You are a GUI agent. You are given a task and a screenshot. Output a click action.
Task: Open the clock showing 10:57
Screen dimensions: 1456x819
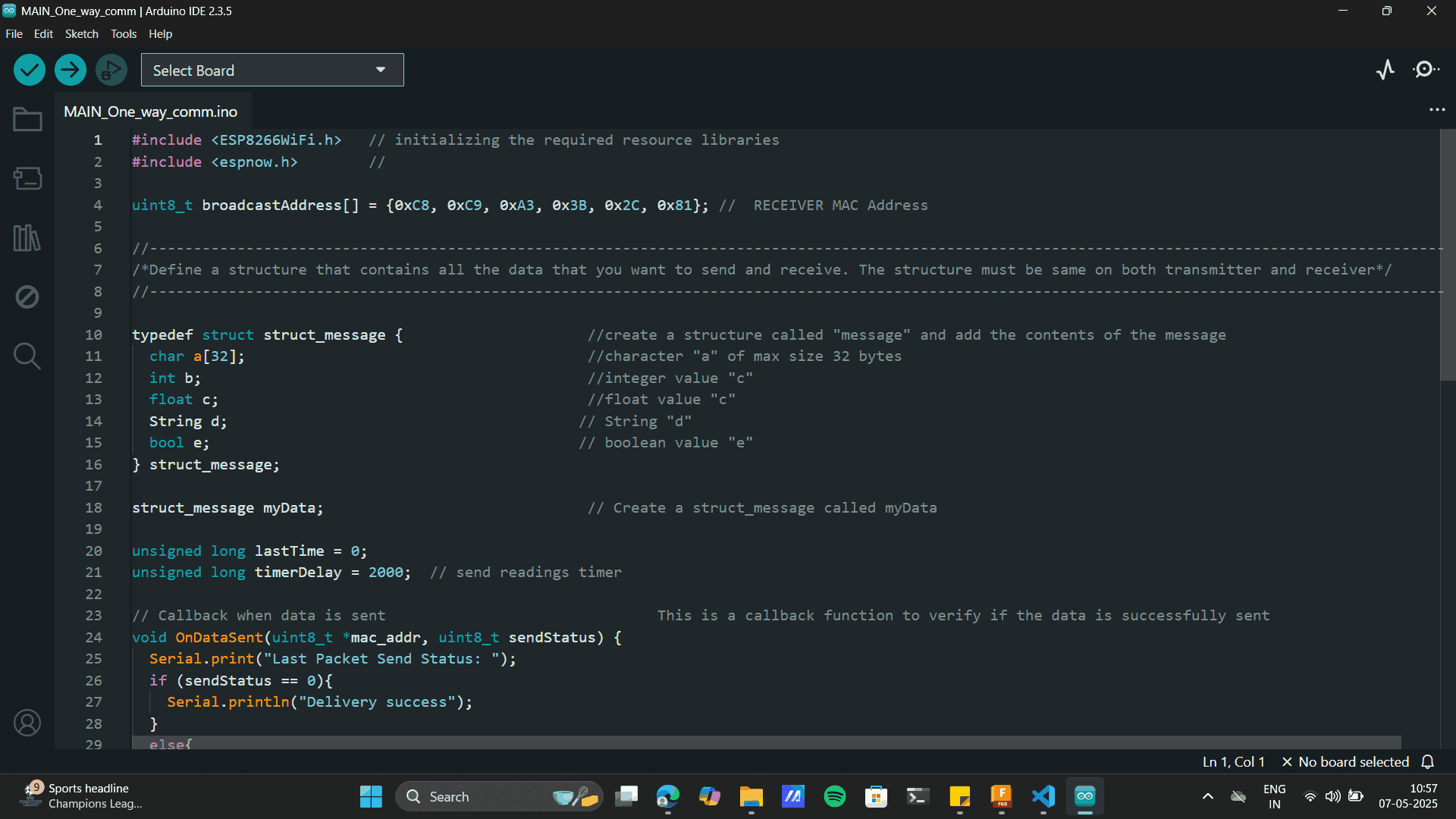tap(1408, 796)
